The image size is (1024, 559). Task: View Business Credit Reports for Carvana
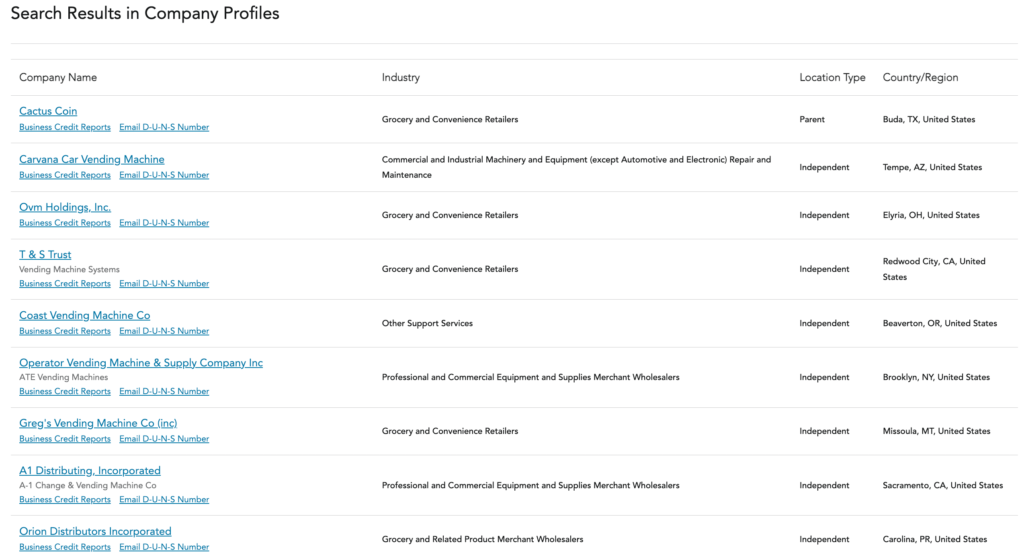(x=65, y=175)
